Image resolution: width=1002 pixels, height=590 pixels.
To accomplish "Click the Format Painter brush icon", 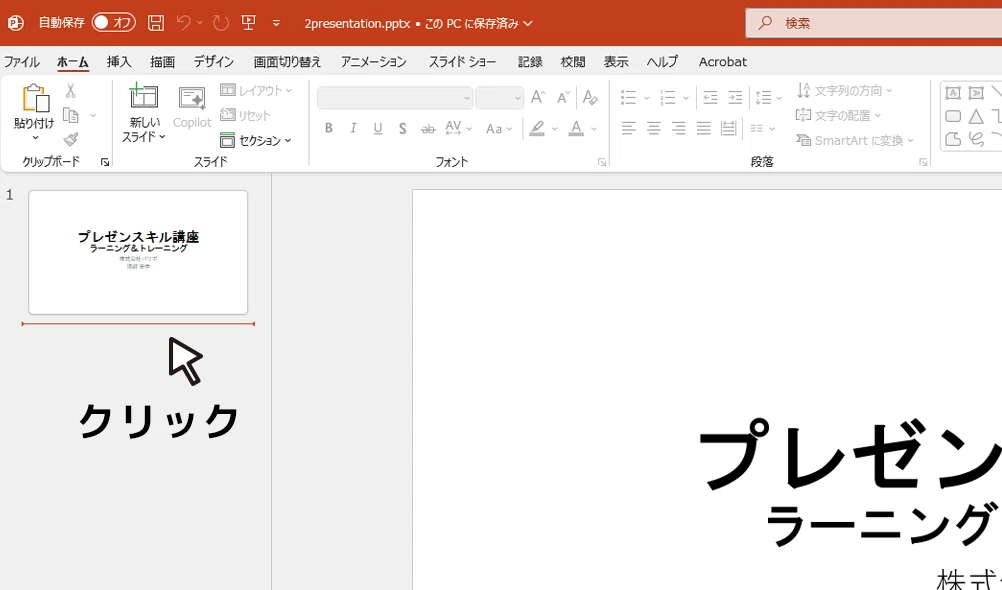I will 71,139.
